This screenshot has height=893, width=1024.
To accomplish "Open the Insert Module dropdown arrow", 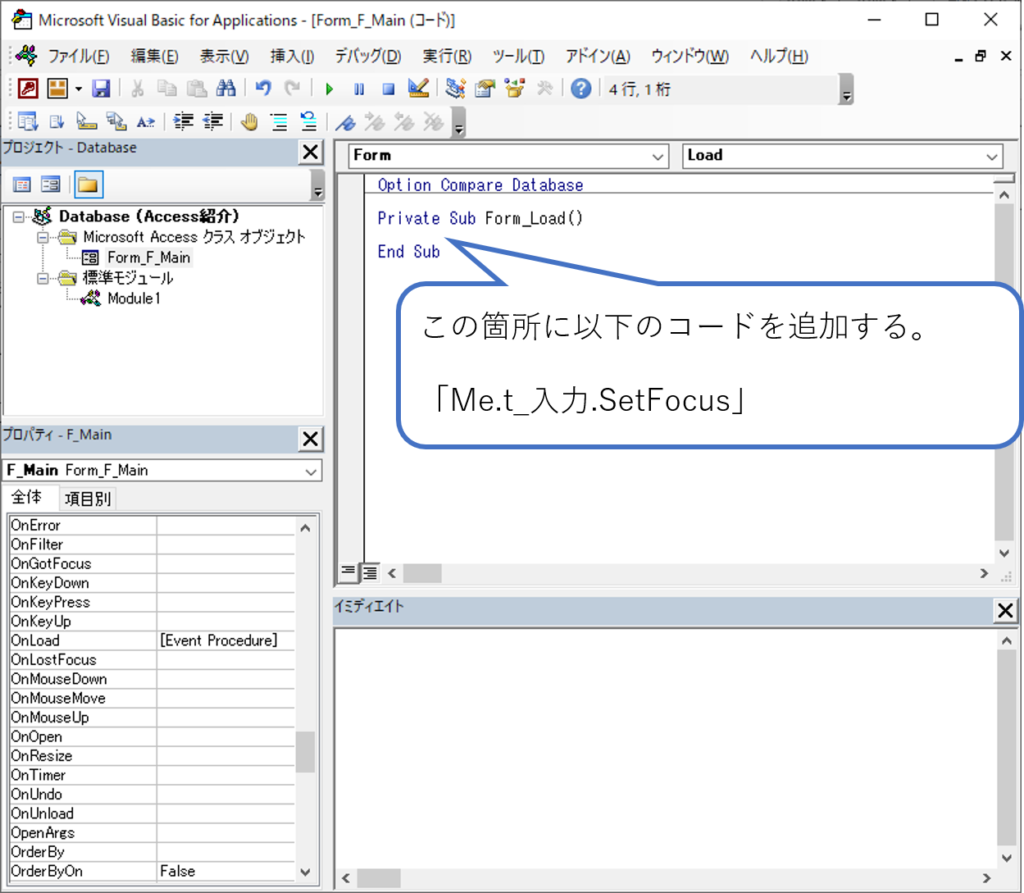I will 78,88.
